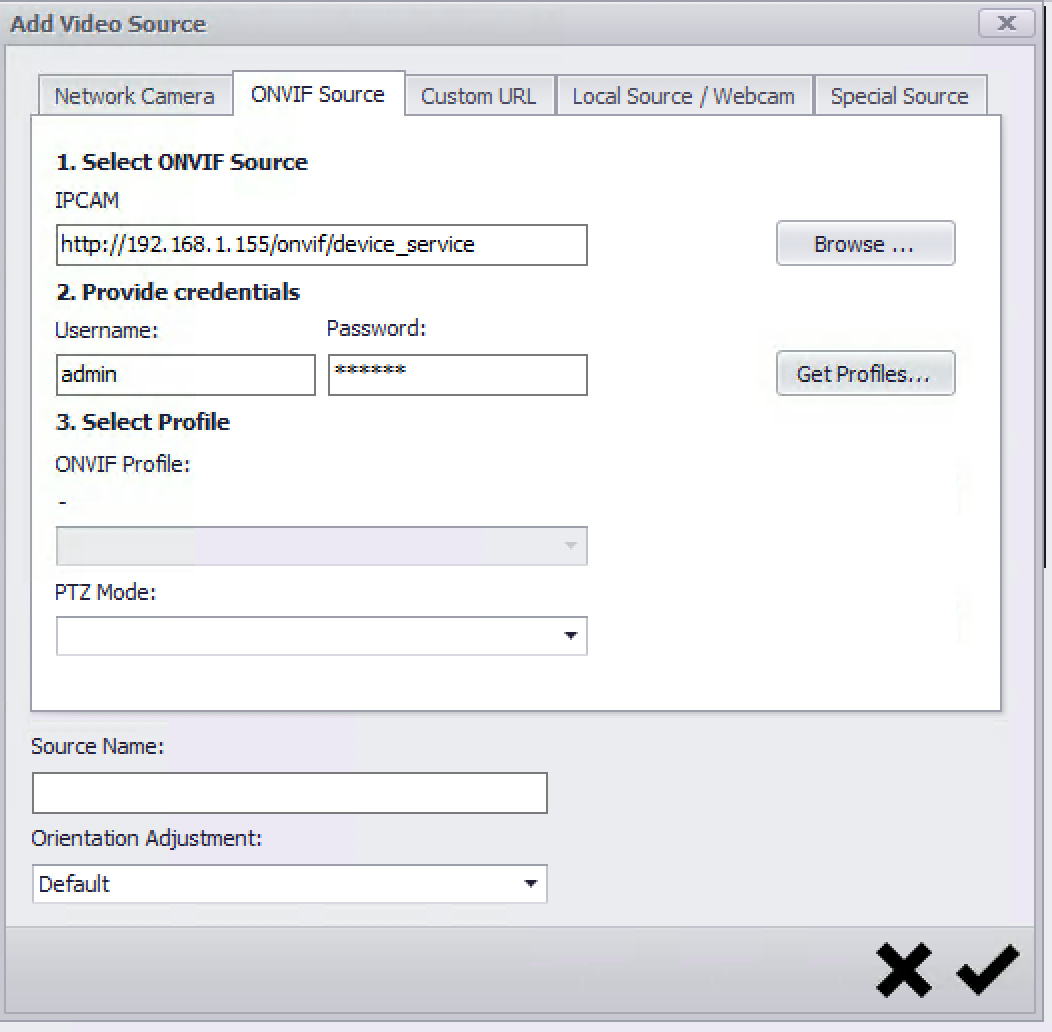Open the Orientation Adjustment dropdown

point(290,884)
